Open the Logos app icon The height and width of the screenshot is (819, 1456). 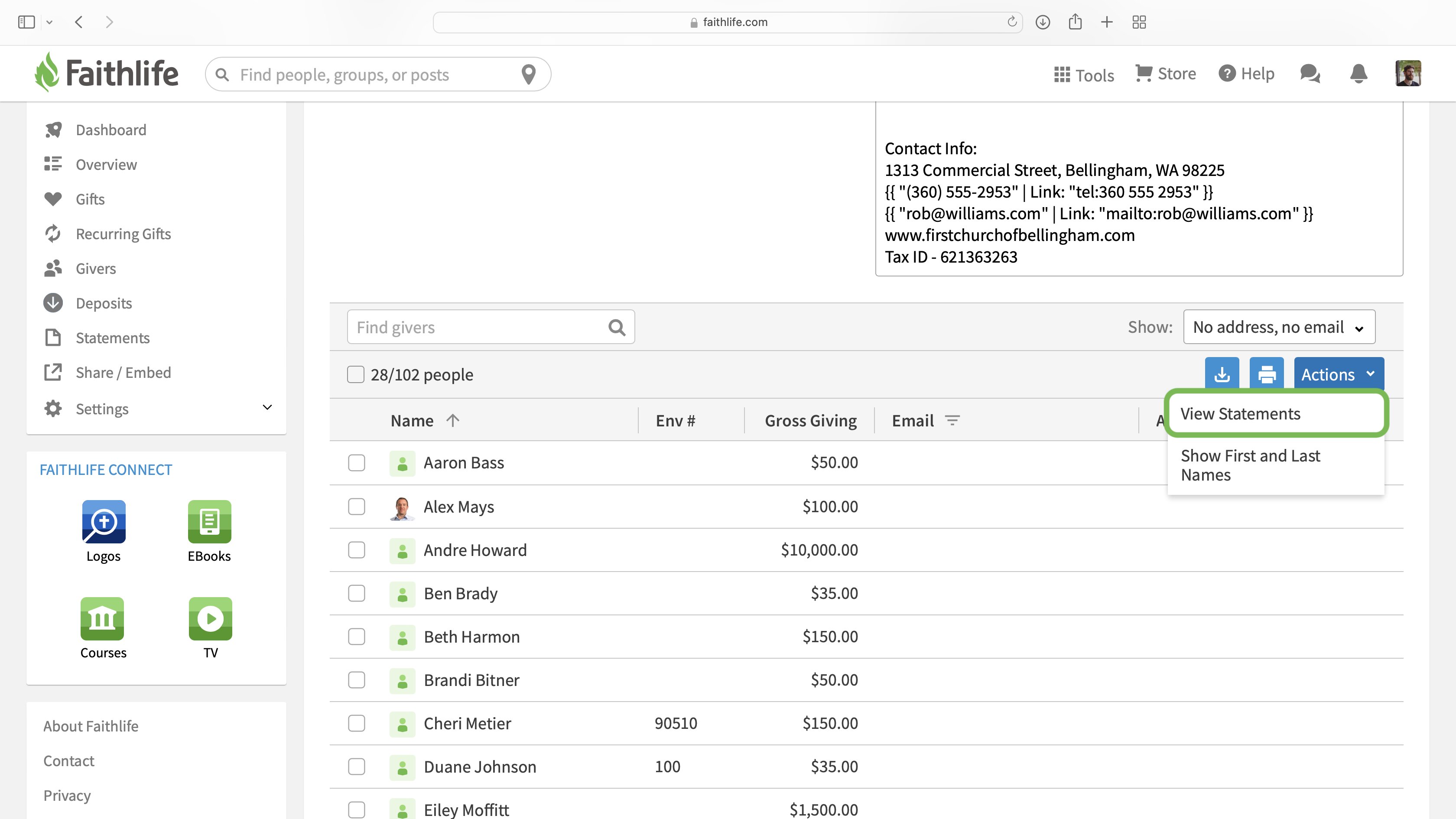pos(104,522)
